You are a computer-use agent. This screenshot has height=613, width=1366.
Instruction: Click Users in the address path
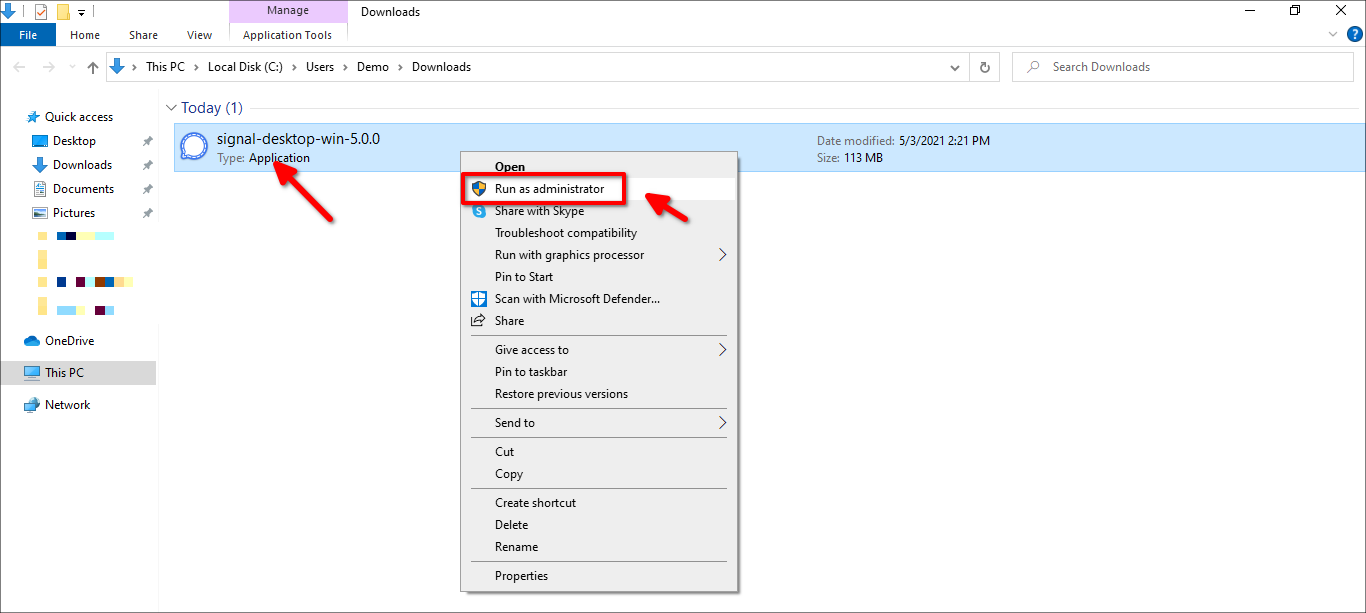(320, 67)
